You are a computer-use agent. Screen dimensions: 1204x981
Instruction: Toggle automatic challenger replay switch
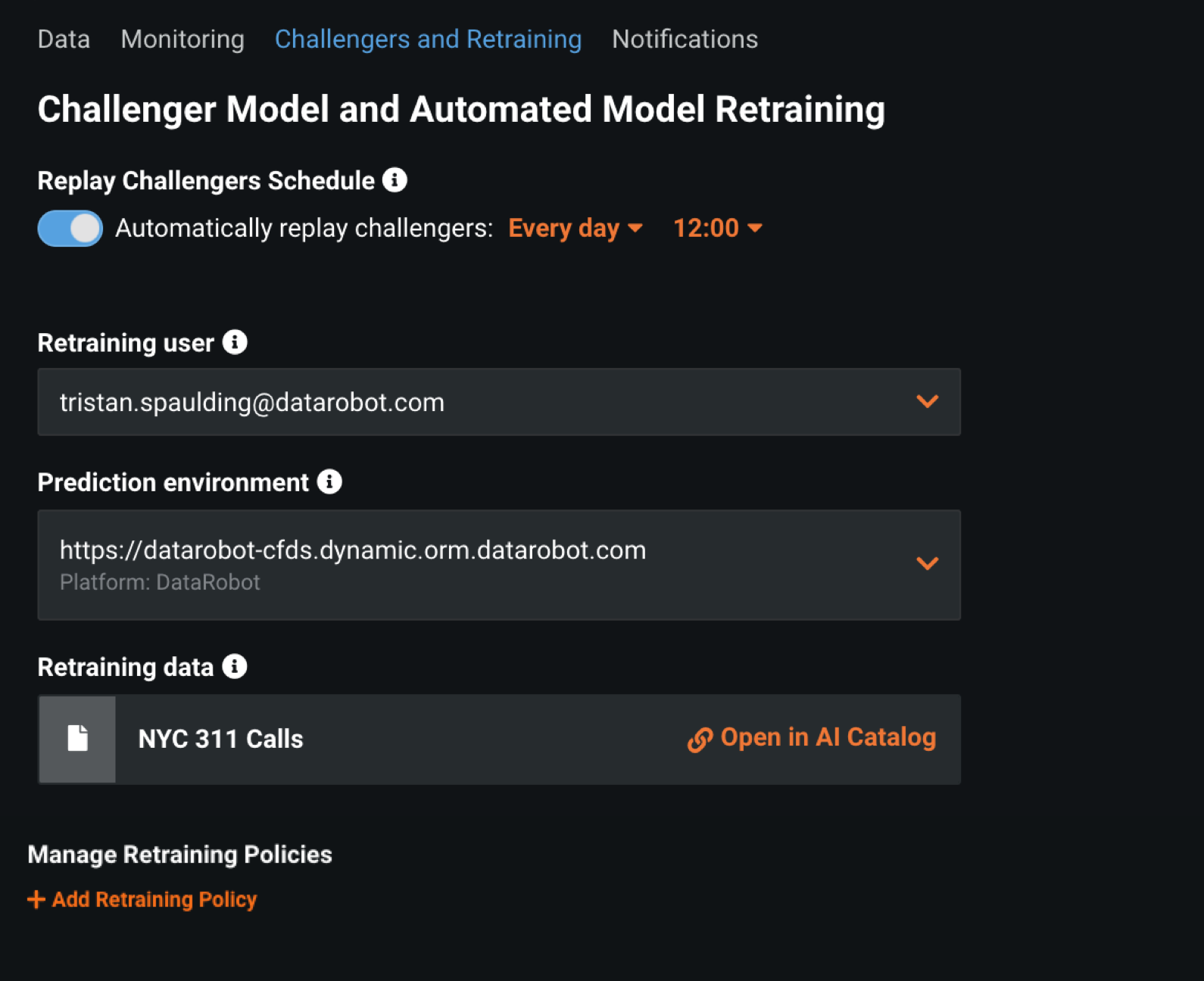70,228
